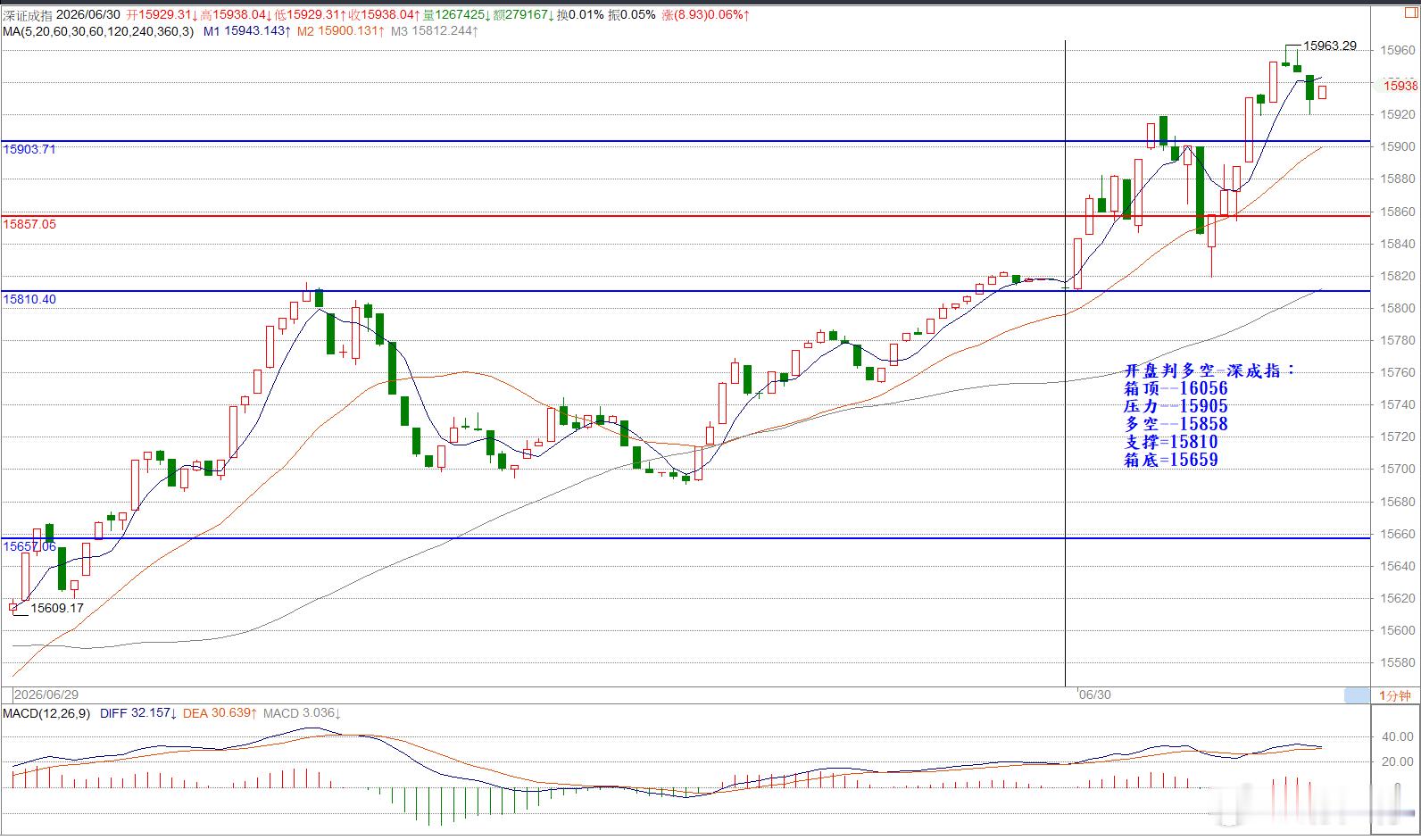Click the change value 涨(8.93)0.06%
Image resolution: width=1421 pixels, height=840 pixels.
click(705, 15)
